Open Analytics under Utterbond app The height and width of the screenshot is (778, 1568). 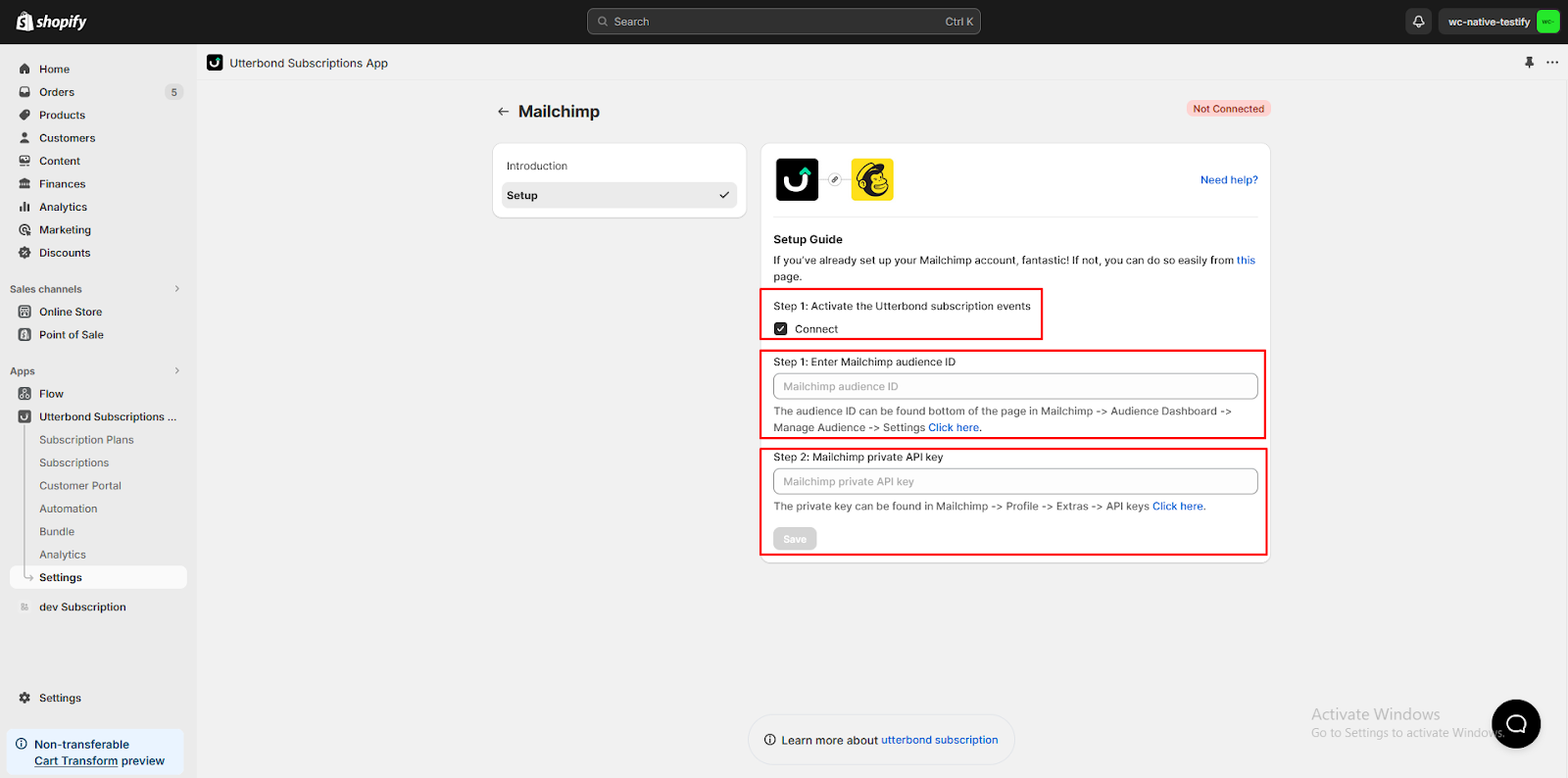coord(63,555)
